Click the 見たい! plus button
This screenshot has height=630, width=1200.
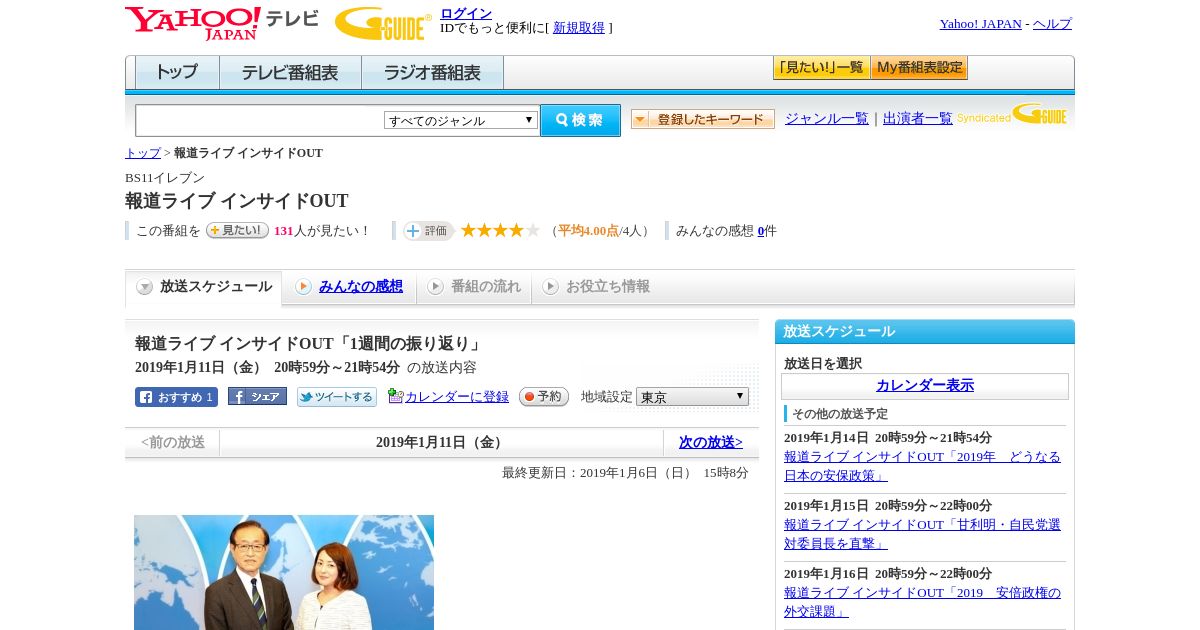coord(238,230)
